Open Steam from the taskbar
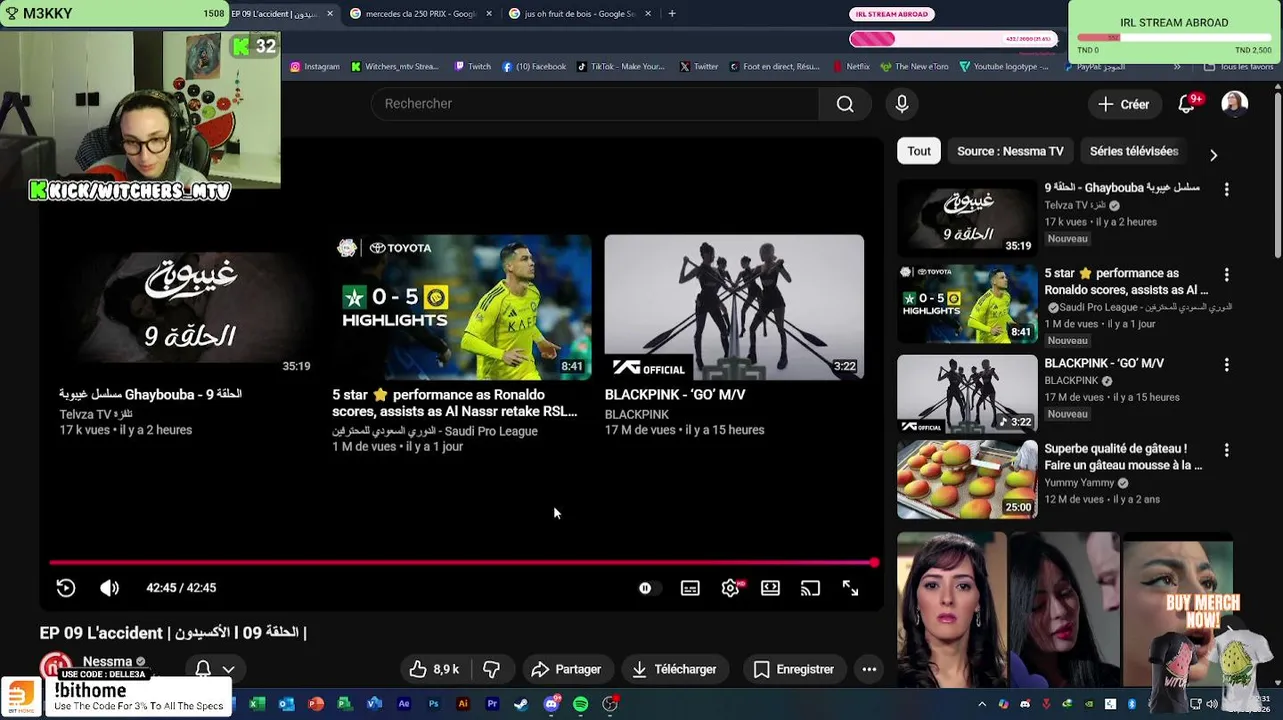Image resolution: width=1283 pixels, height=720 pixels. click(x=521, y=704)
